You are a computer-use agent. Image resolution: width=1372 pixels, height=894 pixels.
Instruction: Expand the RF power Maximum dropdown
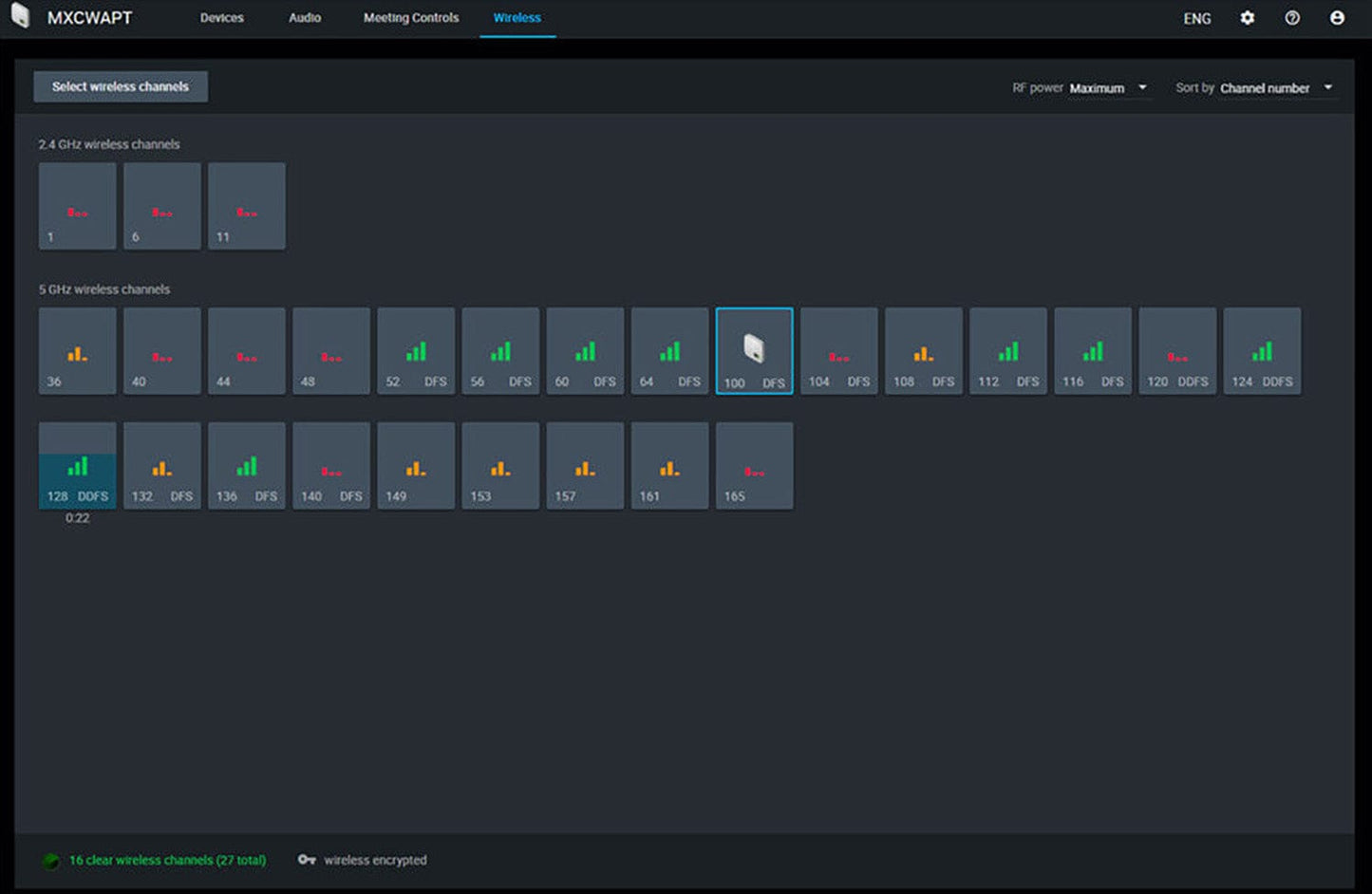(1108, 88)
